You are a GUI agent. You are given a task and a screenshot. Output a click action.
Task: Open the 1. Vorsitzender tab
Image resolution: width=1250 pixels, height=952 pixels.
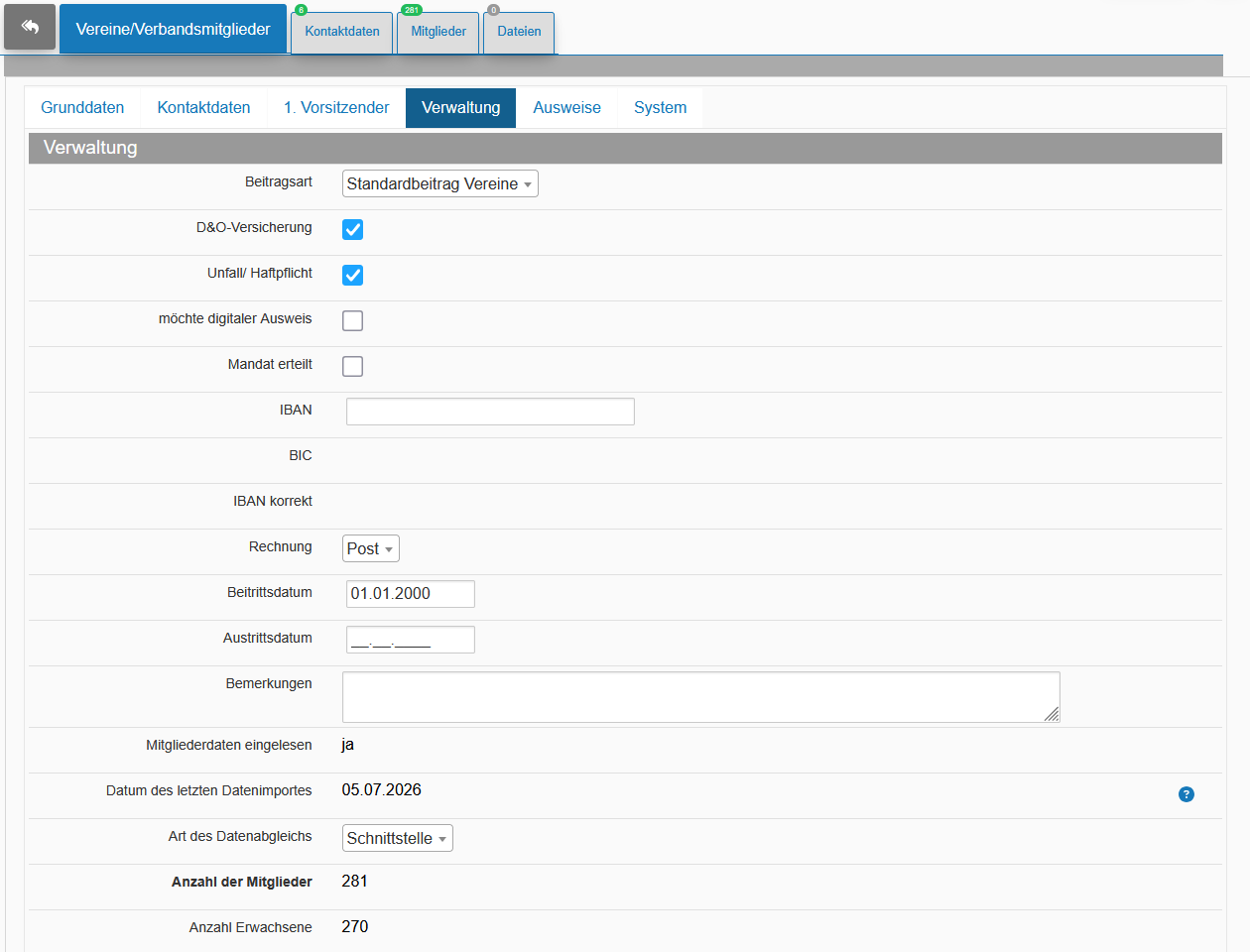point(336,107)
